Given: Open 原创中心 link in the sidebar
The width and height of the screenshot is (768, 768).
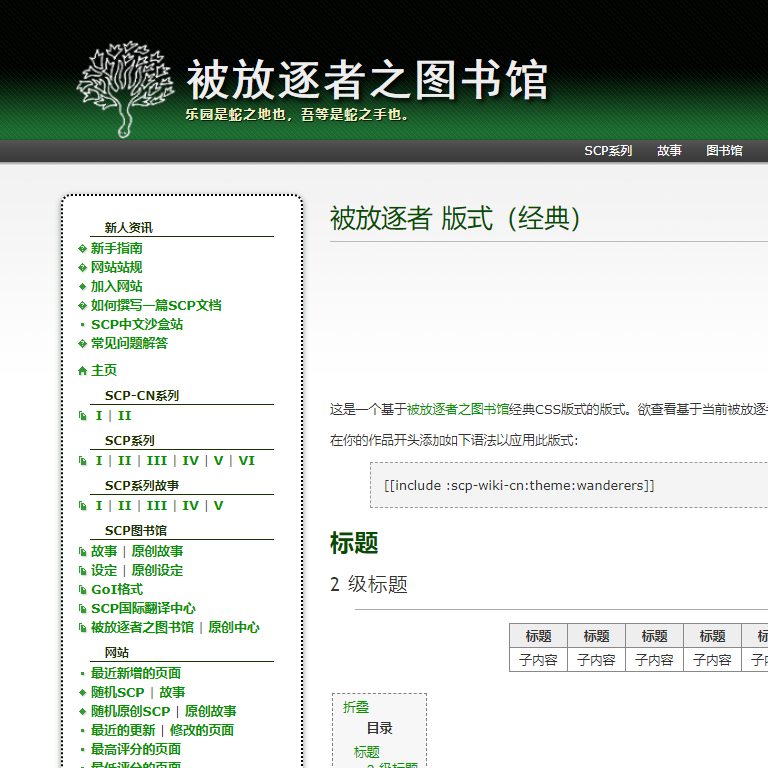Looking at the screenshot, I should click(234, 627).
